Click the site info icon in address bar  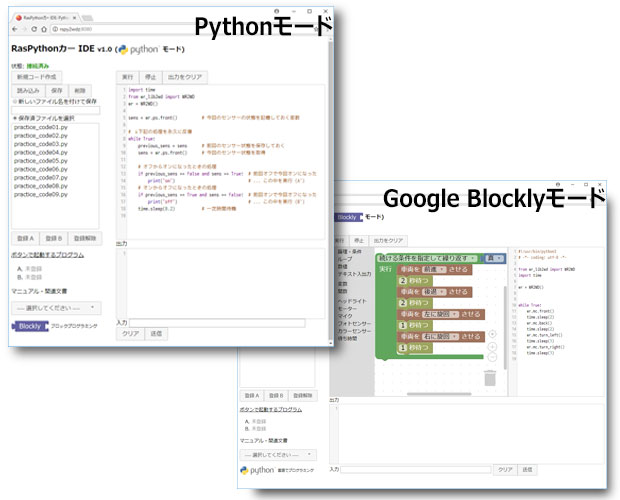[55, 29]
